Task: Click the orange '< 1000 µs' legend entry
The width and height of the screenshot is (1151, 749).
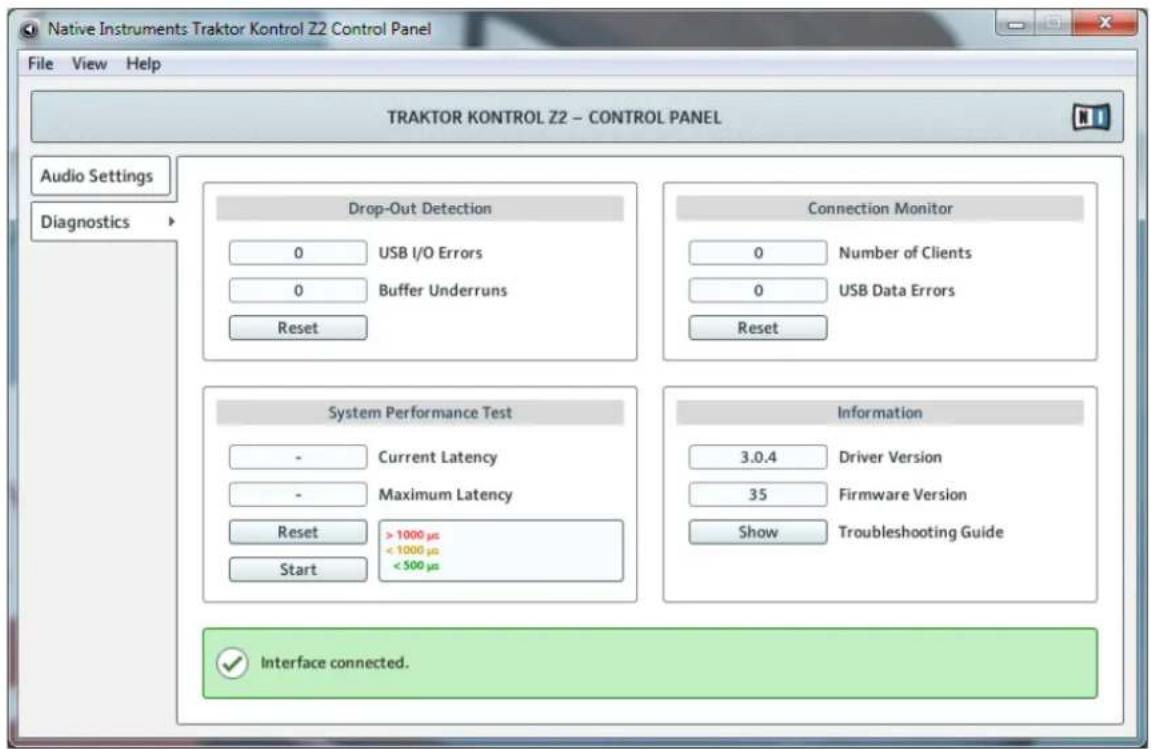Action: (413, 550)
